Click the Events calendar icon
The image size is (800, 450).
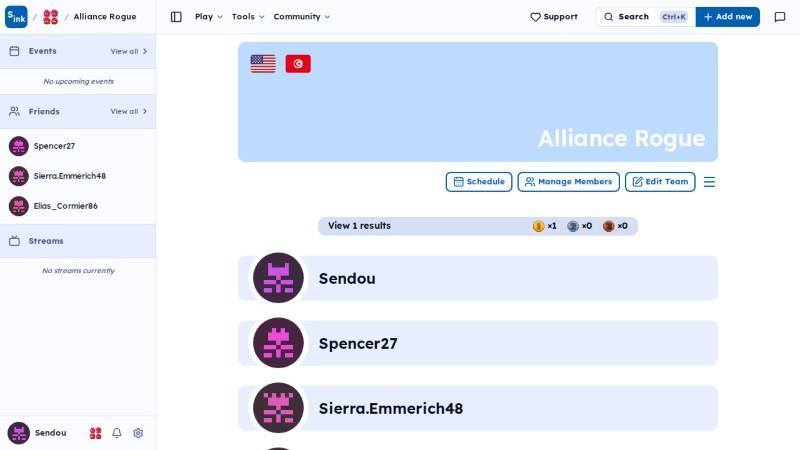[14, 51]
